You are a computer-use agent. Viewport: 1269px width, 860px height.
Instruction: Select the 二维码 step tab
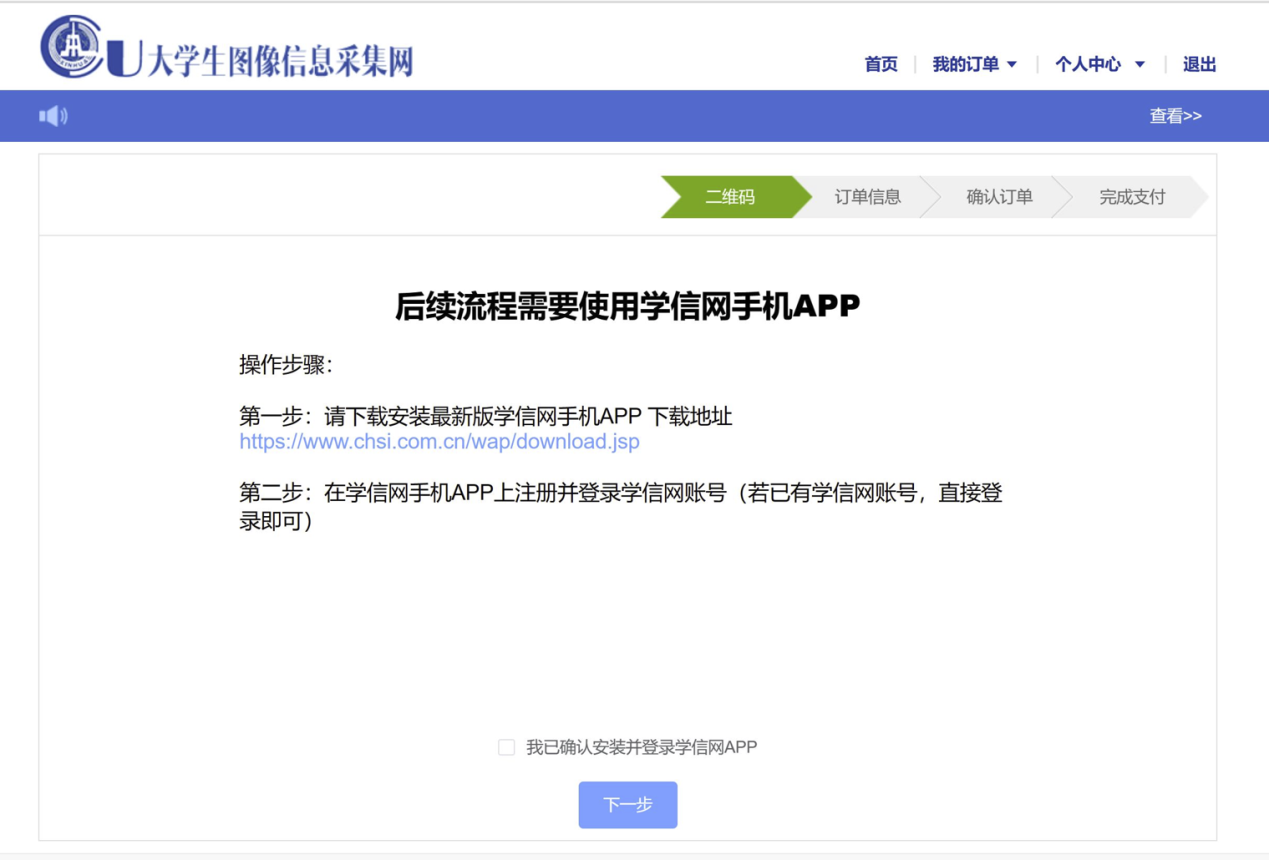point(730,197)
